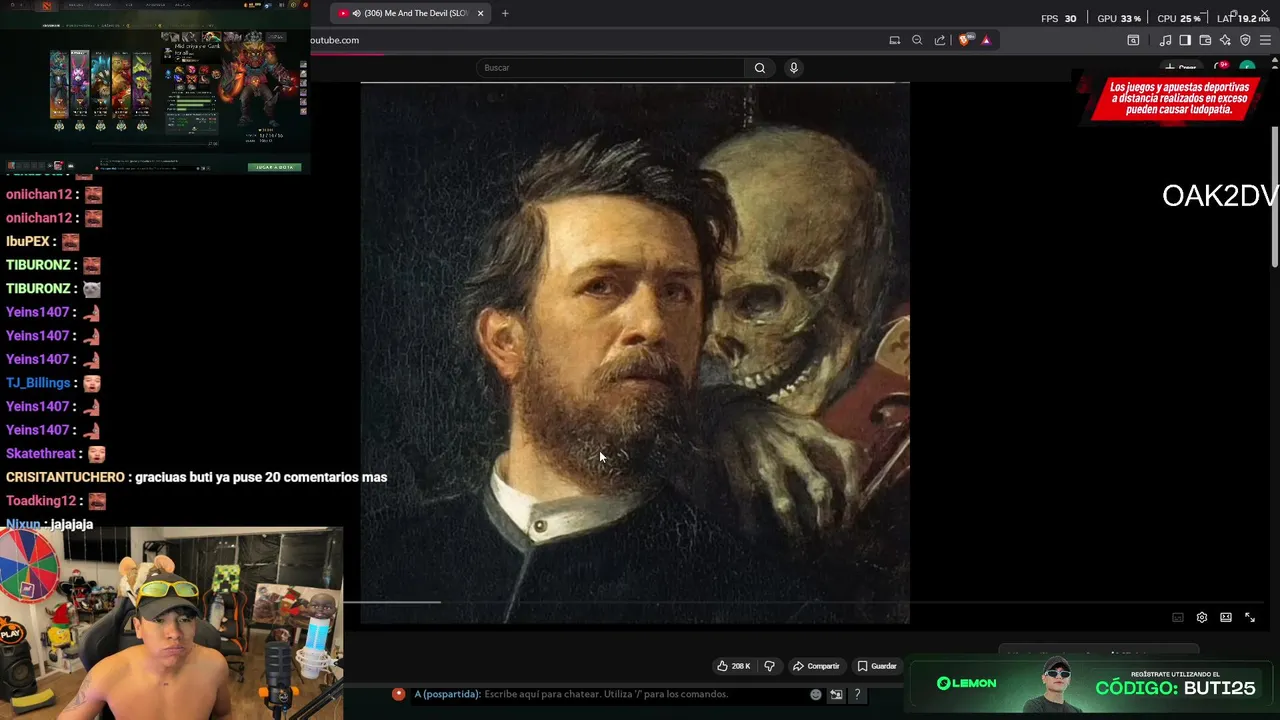Toggle subtitles icon on the player
The image size is (1280, 720).
[1178, 618]
